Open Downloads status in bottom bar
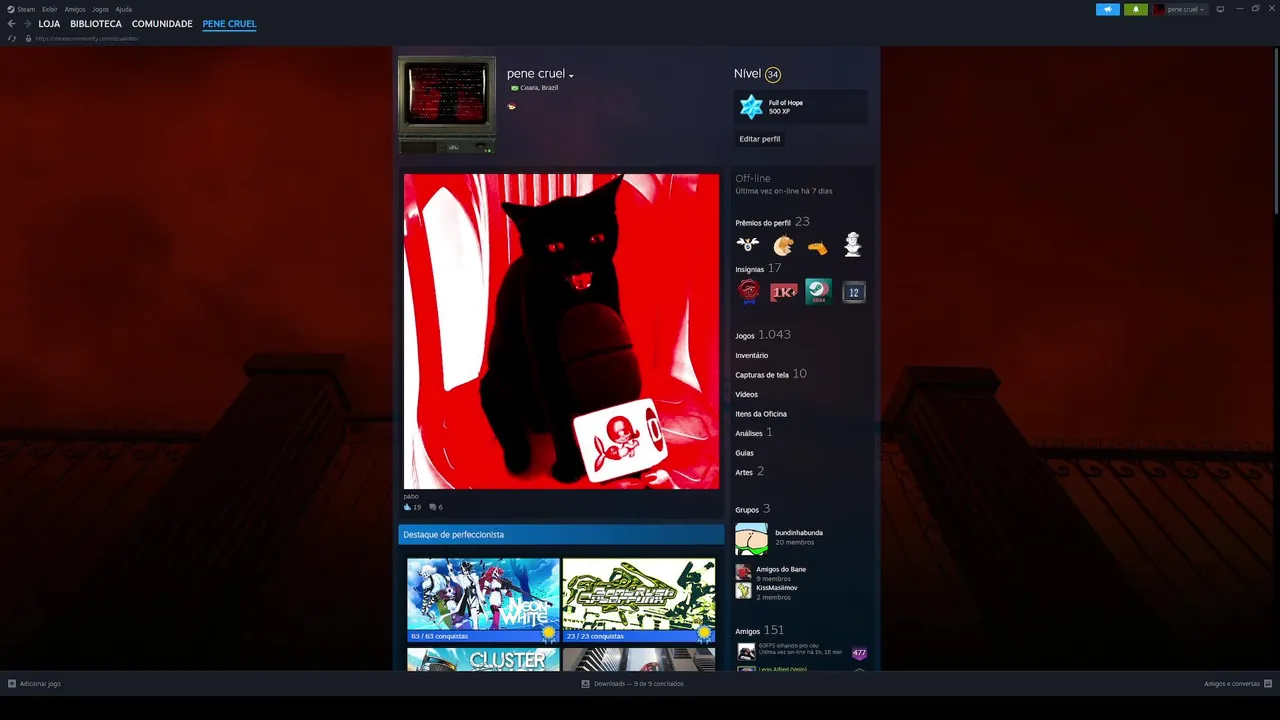 632,684
